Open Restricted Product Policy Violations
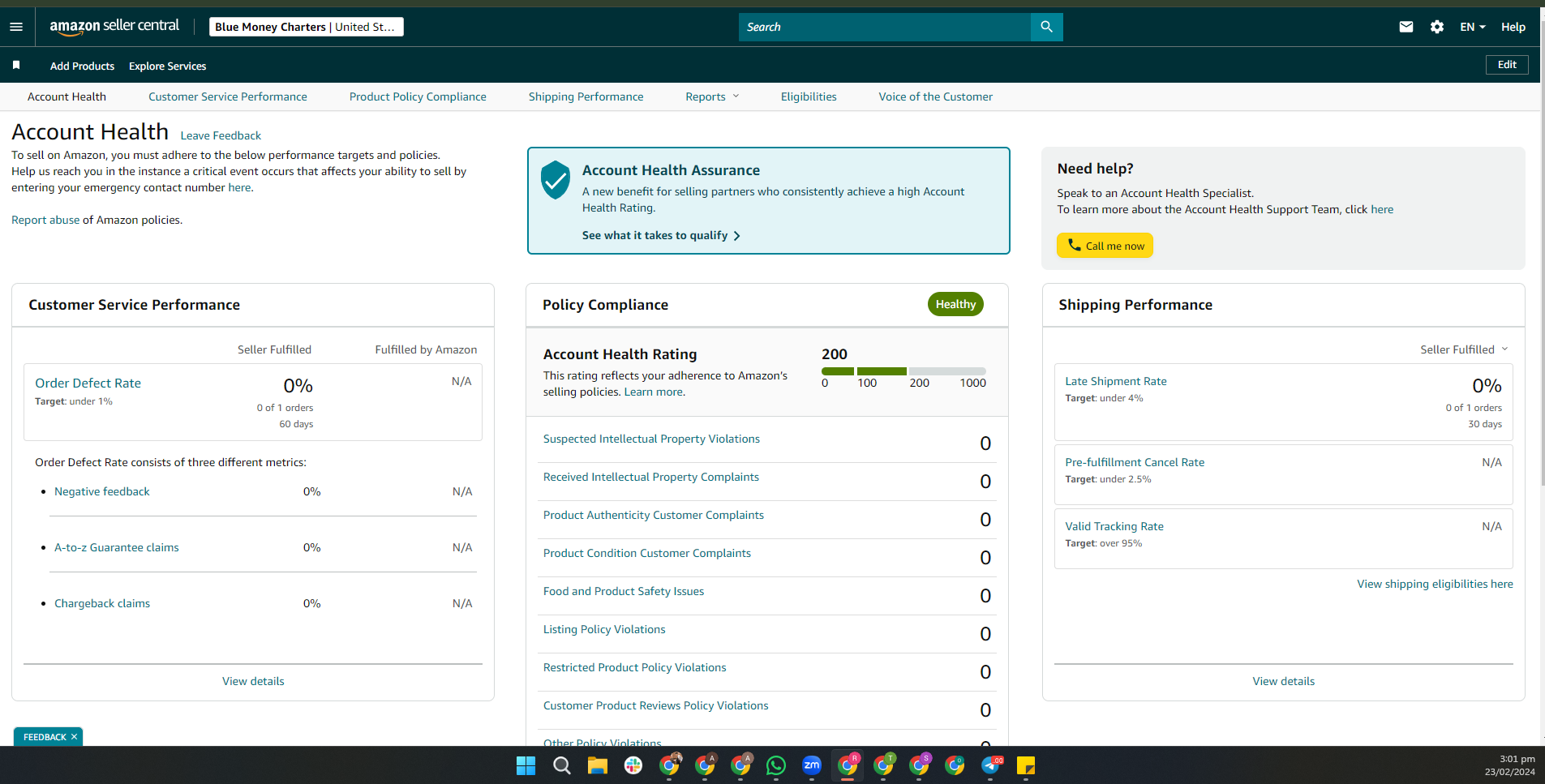1545x784 pixels. pyautogui.click(x=635, y=667)
